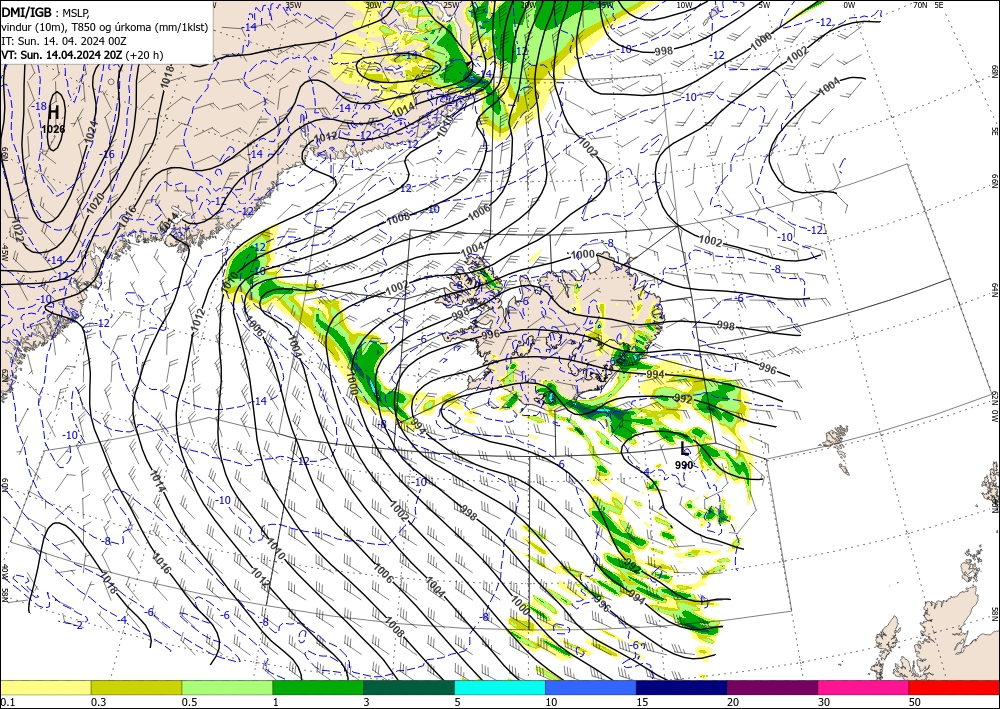Click the 'H' high pressure marker

click(x=54, y=113)
